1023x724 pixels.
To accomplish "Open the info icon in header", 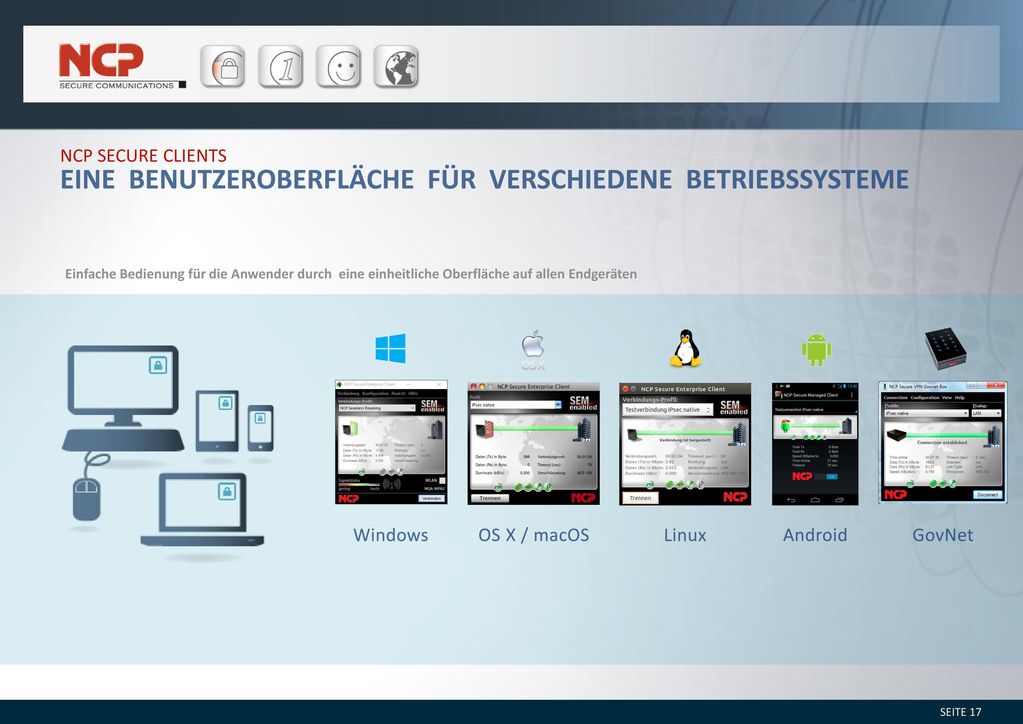I will (281, 67).
